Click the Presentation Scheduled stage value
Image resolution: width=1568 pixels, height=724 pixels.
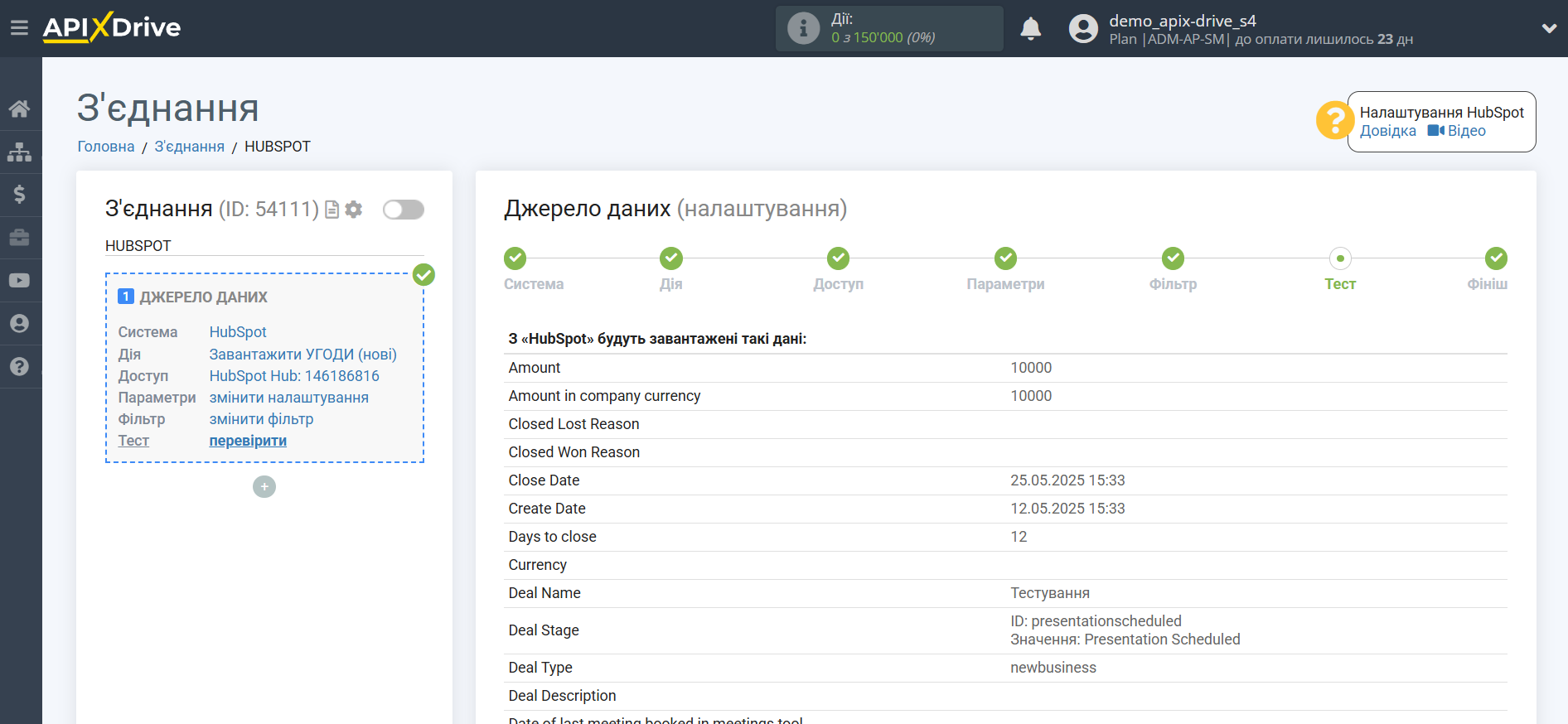point(1162,640)
